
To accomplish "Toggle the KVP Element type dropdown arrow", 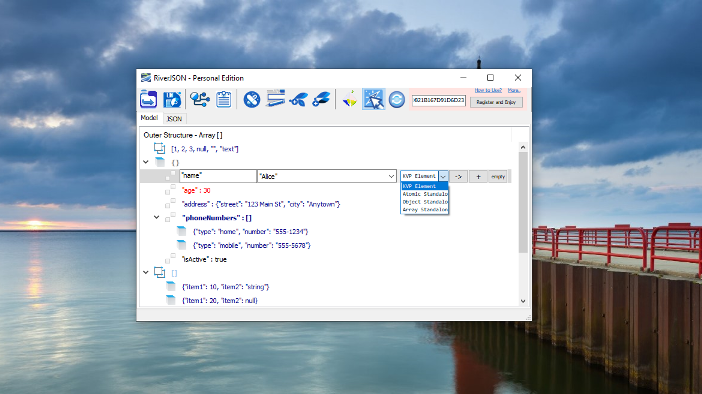I will (x=443, y=176).
